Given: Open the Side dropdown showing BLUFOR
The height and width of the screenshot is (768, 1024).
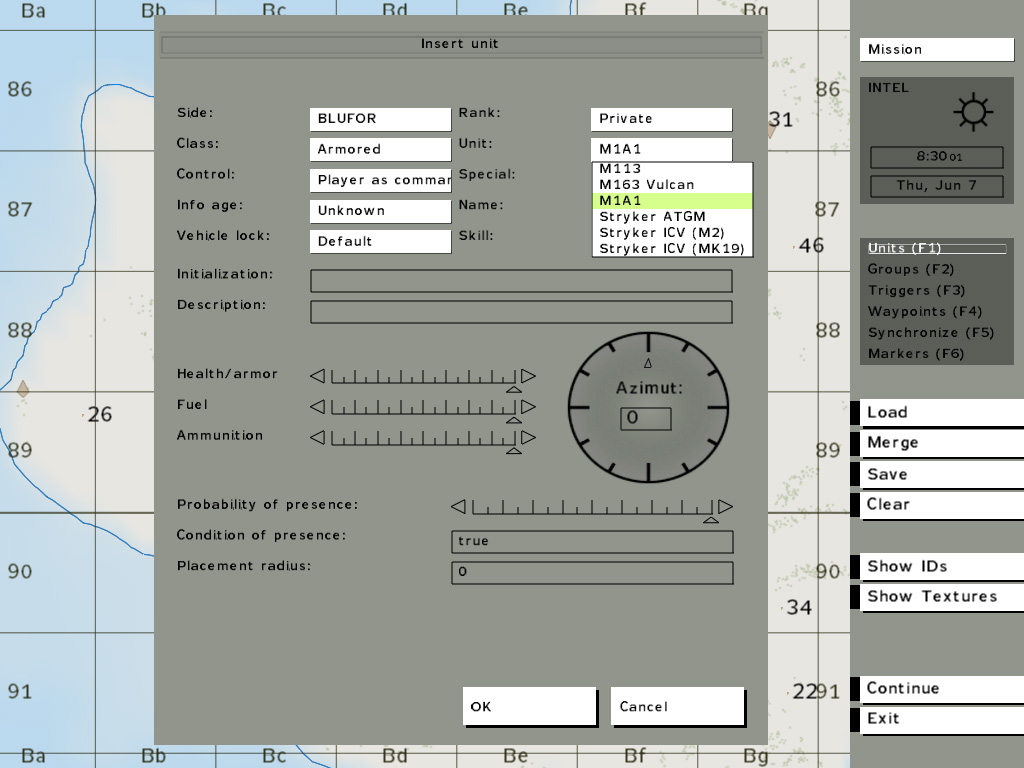Looking at the screenshot, I should [x=380, y=119].
